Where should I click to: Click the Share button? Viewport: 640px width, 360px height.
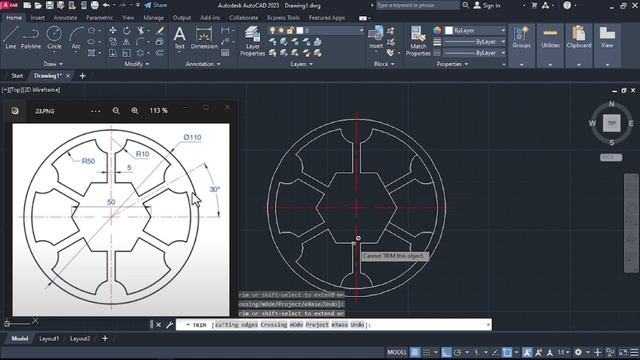point(156,5)
